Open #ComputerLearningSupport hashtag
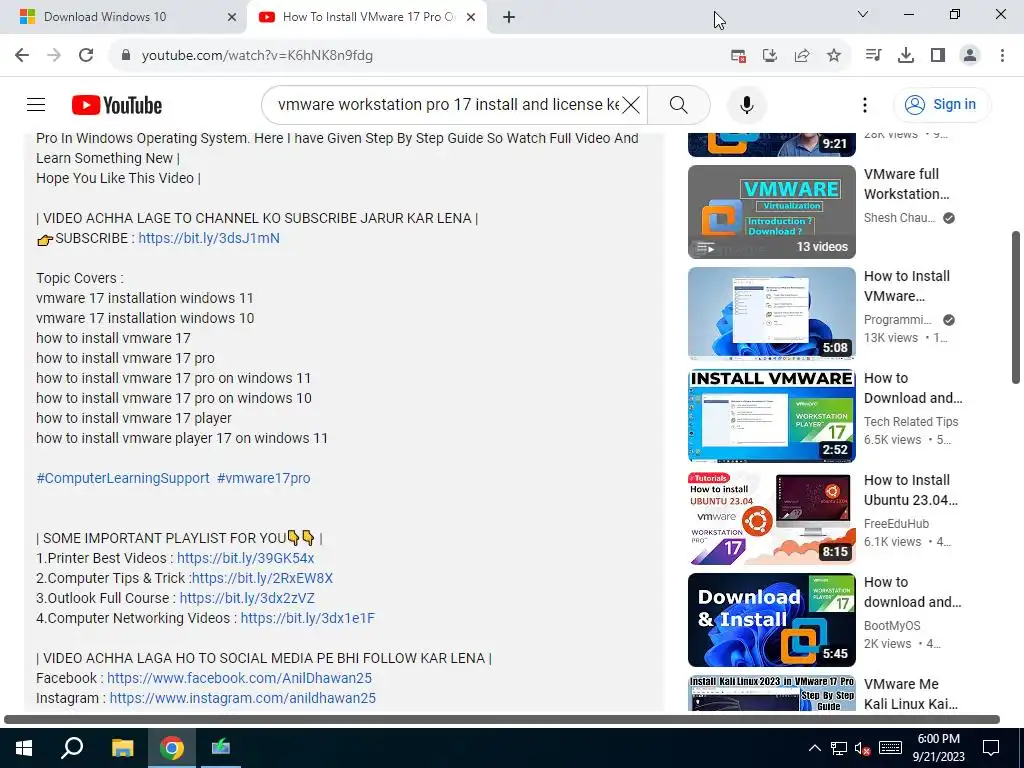Viewport: 1024px width, 768px height. 123,477
